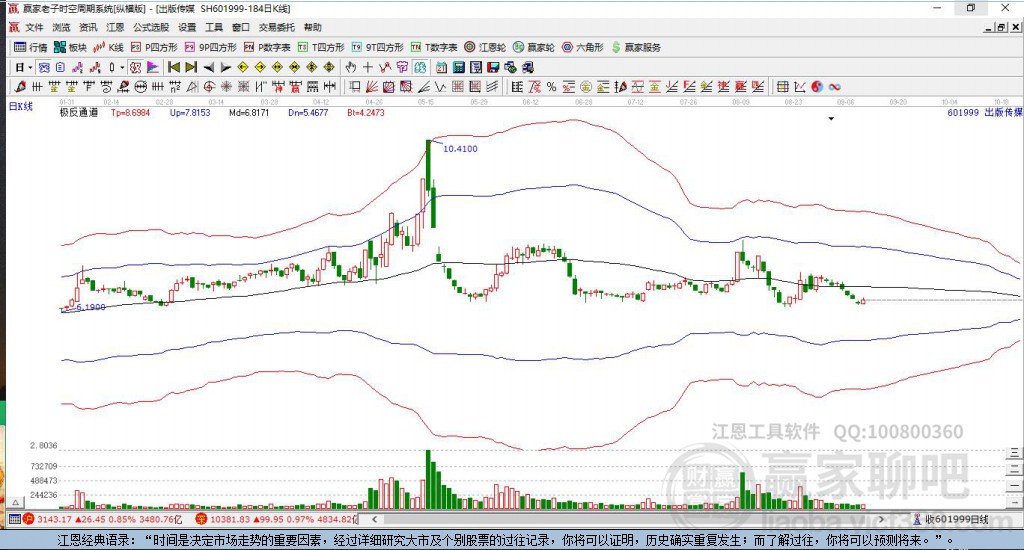The height and width of the screenshot is (550, 1024).
Task: Click the colorful triangle gradient icon
Action: [153, 67]
